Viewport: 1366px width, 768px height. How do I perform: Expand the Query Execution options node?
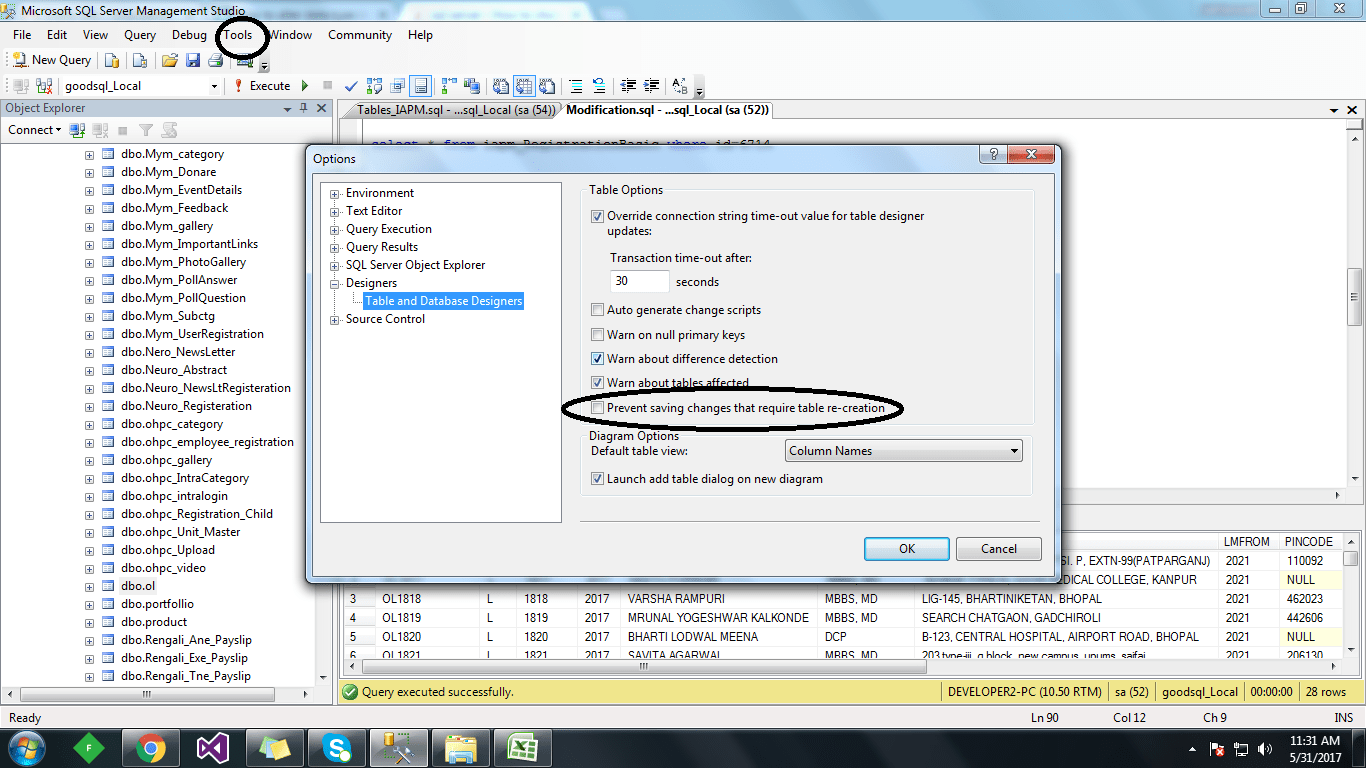[335, 229]
